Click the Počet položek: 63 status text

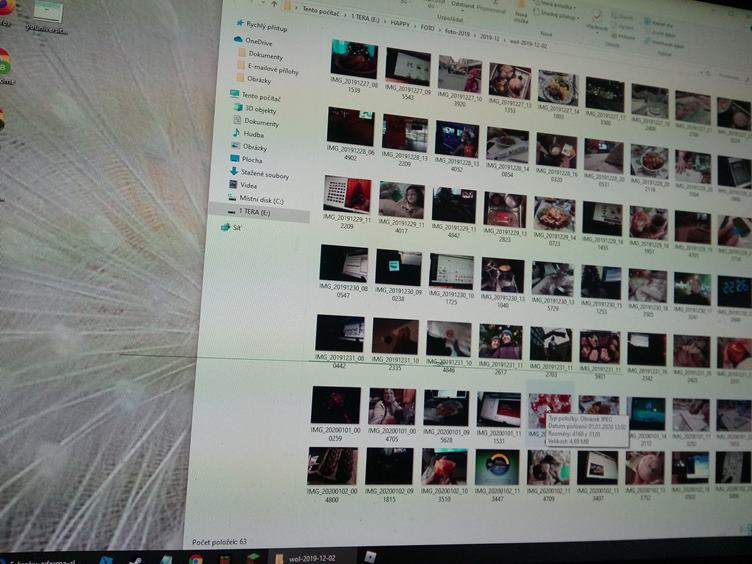click(x=219, y=541)
